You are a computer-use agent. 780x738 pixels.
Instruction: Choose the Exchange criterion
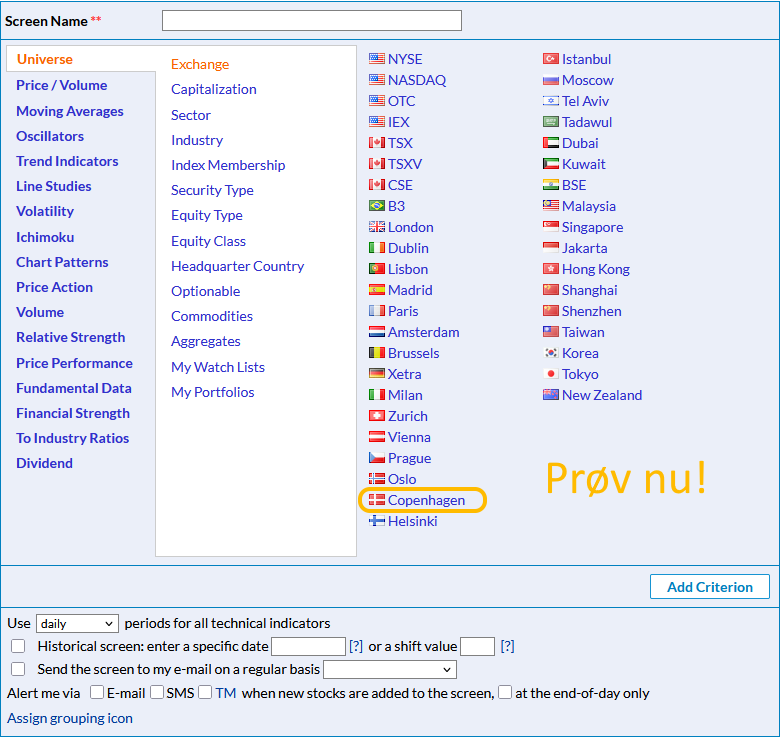point(200,64)
